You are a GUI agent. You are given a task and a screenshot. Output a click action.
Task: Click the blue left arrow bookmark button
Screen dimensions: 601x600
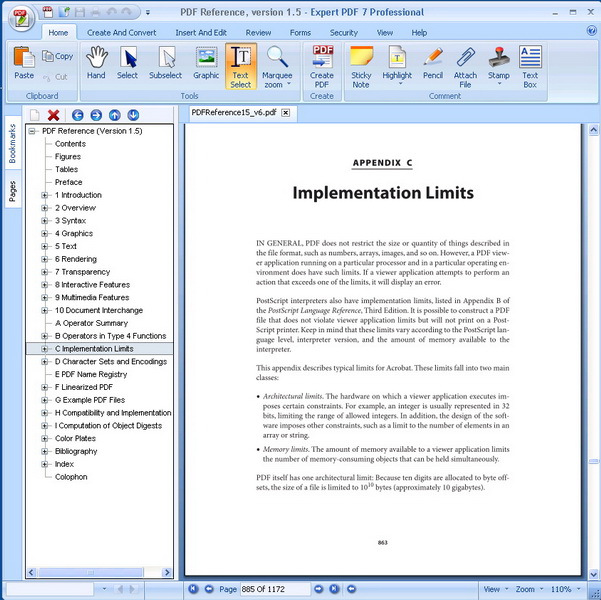pyautogui.click(x=77, y=115)
